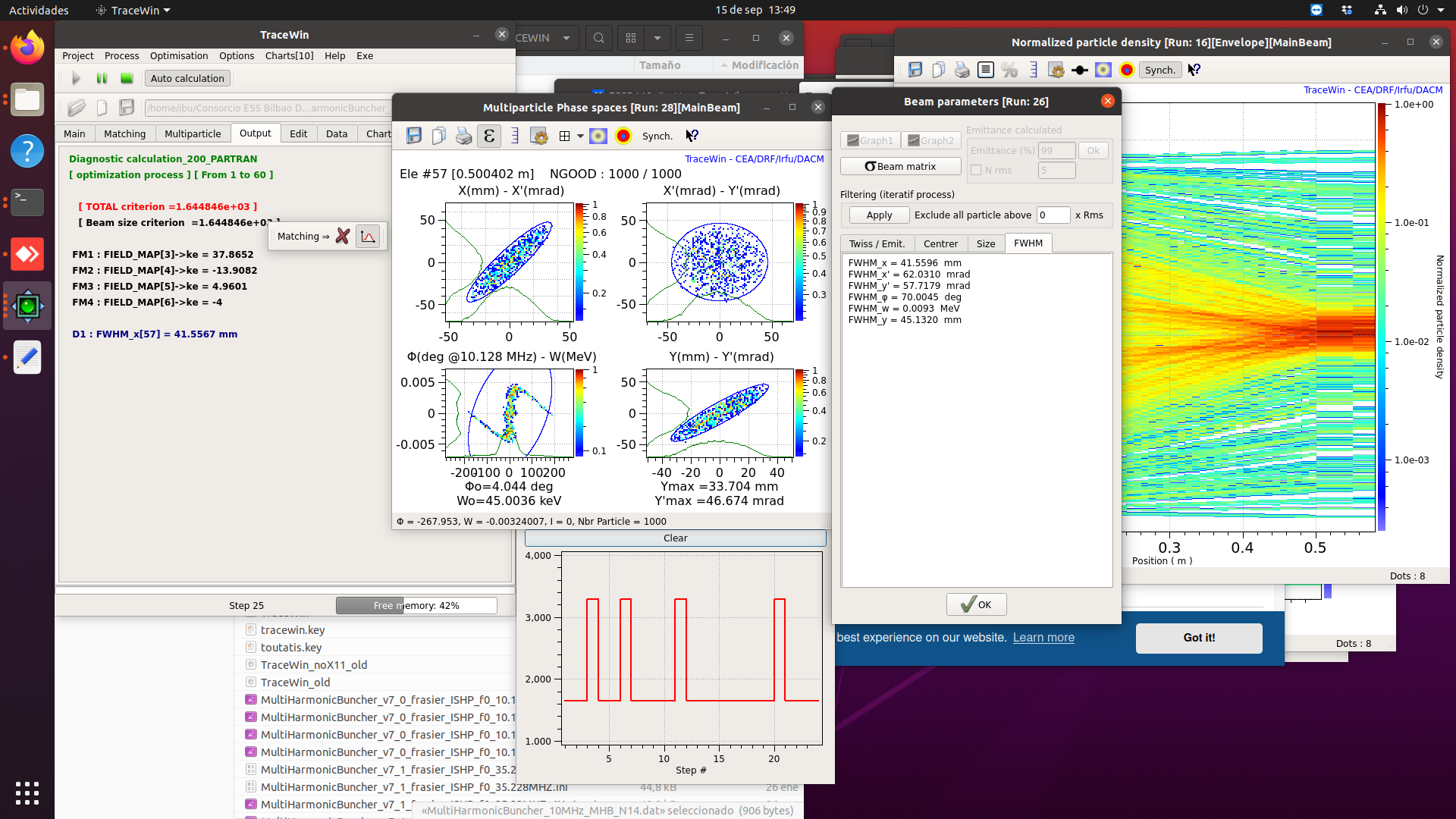
Task: Click the grid layout icon in Phase spaces
Action: coord(564,136)
